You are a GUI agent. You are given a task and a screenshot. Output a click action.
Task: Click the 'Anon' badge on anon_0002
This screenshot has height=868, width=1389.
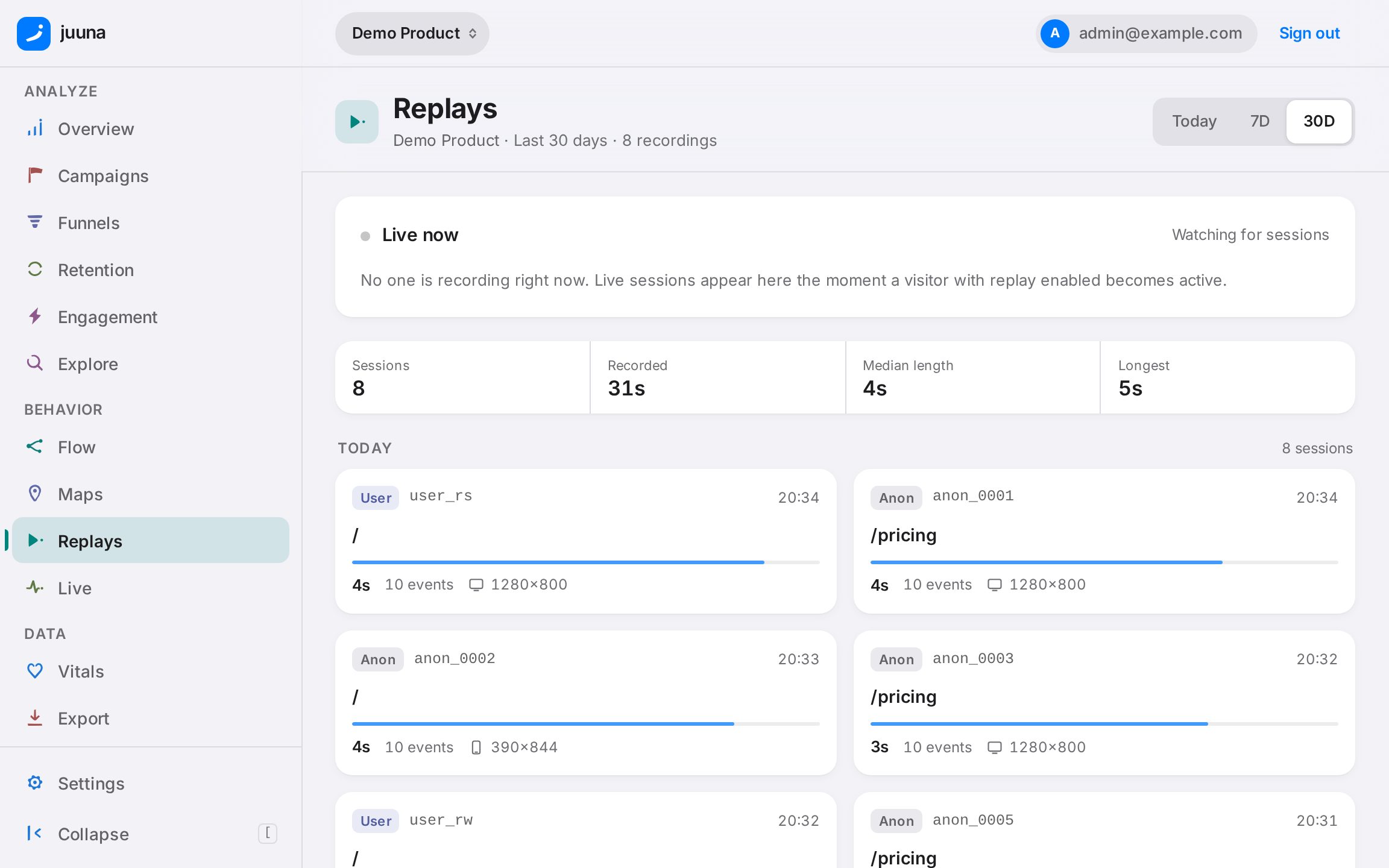tap(378, 659)
